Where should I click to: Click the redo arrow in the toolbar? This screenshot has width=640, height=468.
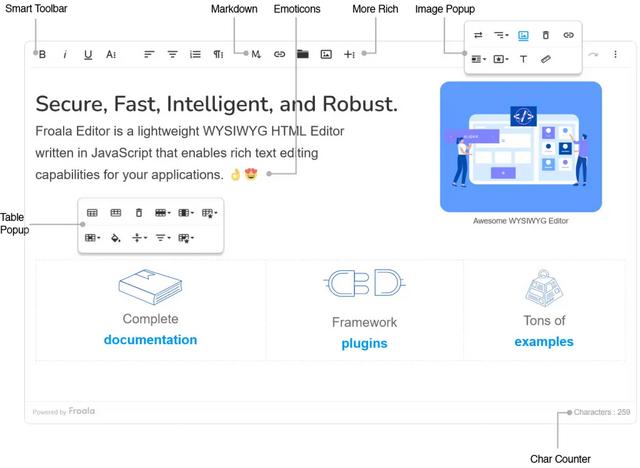[593, 54]
